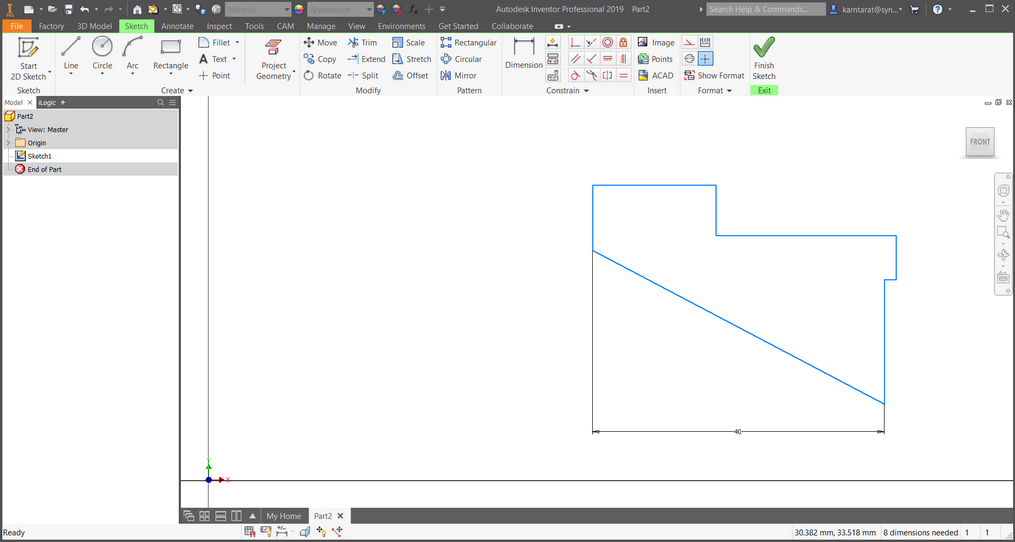
Task: Choose the Project Geometry tool
Action: (x=274, y=57)
